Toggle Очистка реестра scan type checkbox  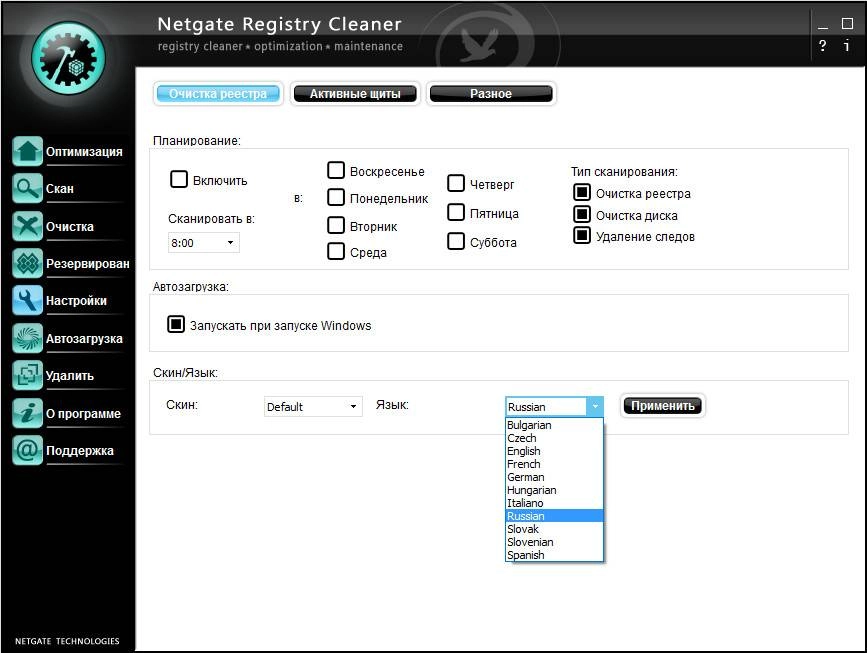[x=582, y=192]
